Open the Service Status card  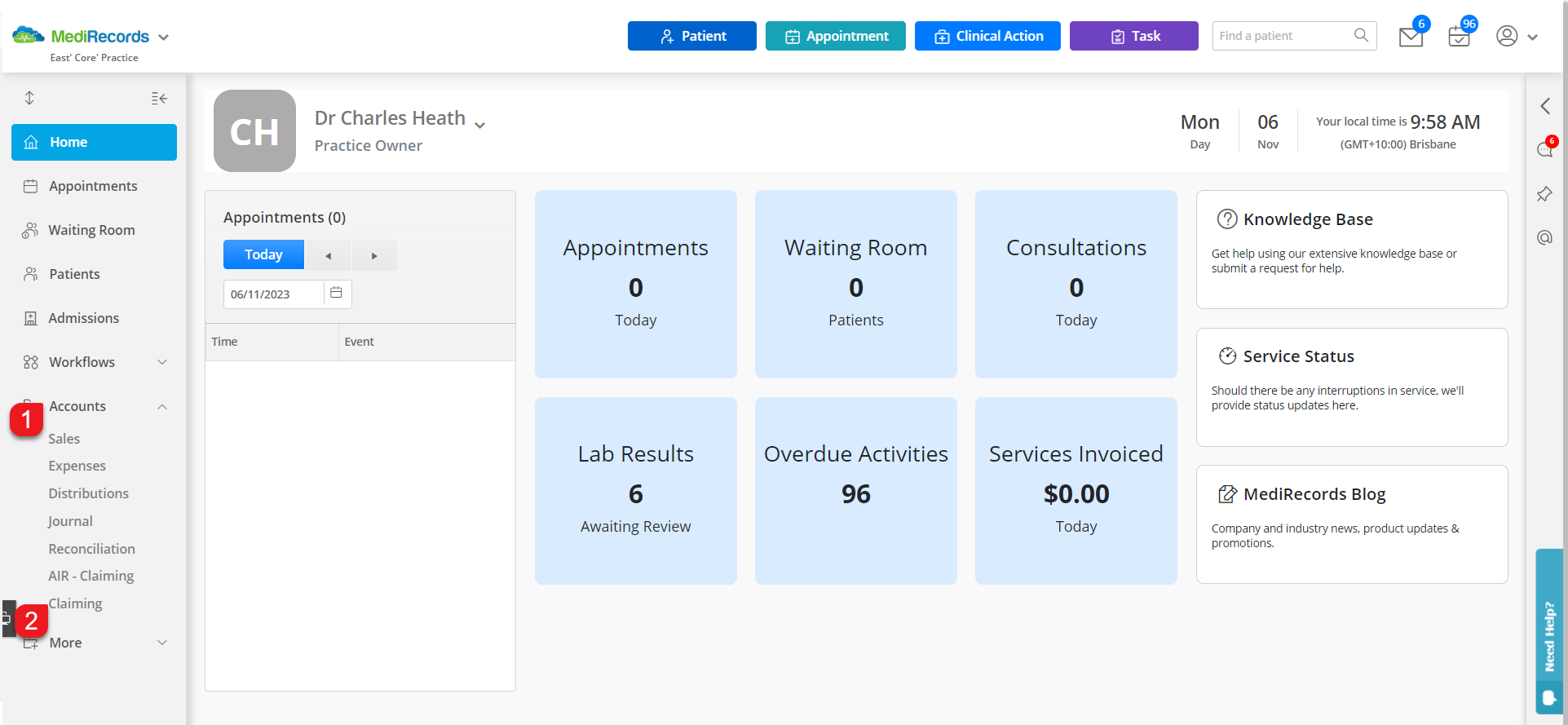point(1352,387)
